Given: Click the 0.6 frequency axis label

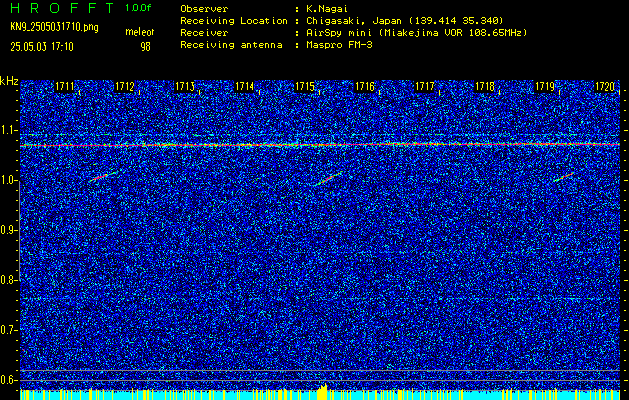Looking at the screenshot, I should pyautogui.click(x=9, y=380).
